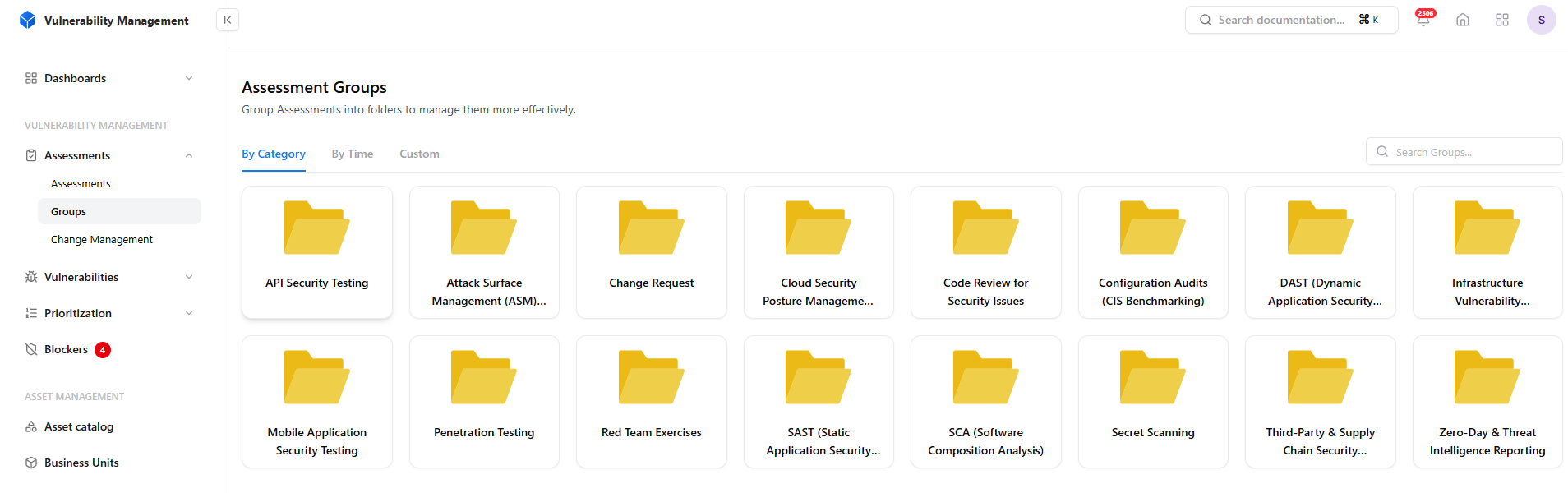Open the Red Team Exercises folder icon
Screen dimensions: 1568x493
pyautogui.click(x=652, y=377)
